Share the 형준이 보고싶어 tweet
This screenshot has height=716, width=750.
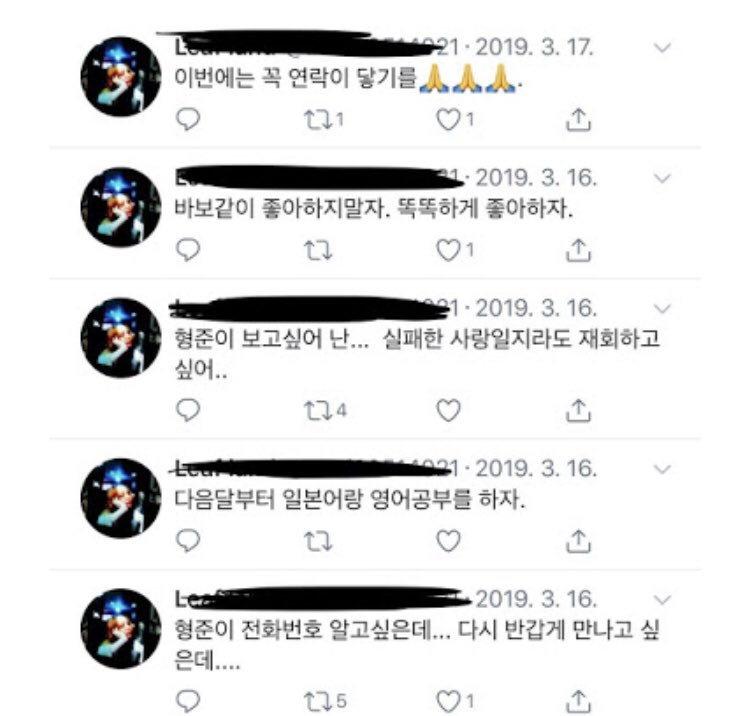point(578,410)
